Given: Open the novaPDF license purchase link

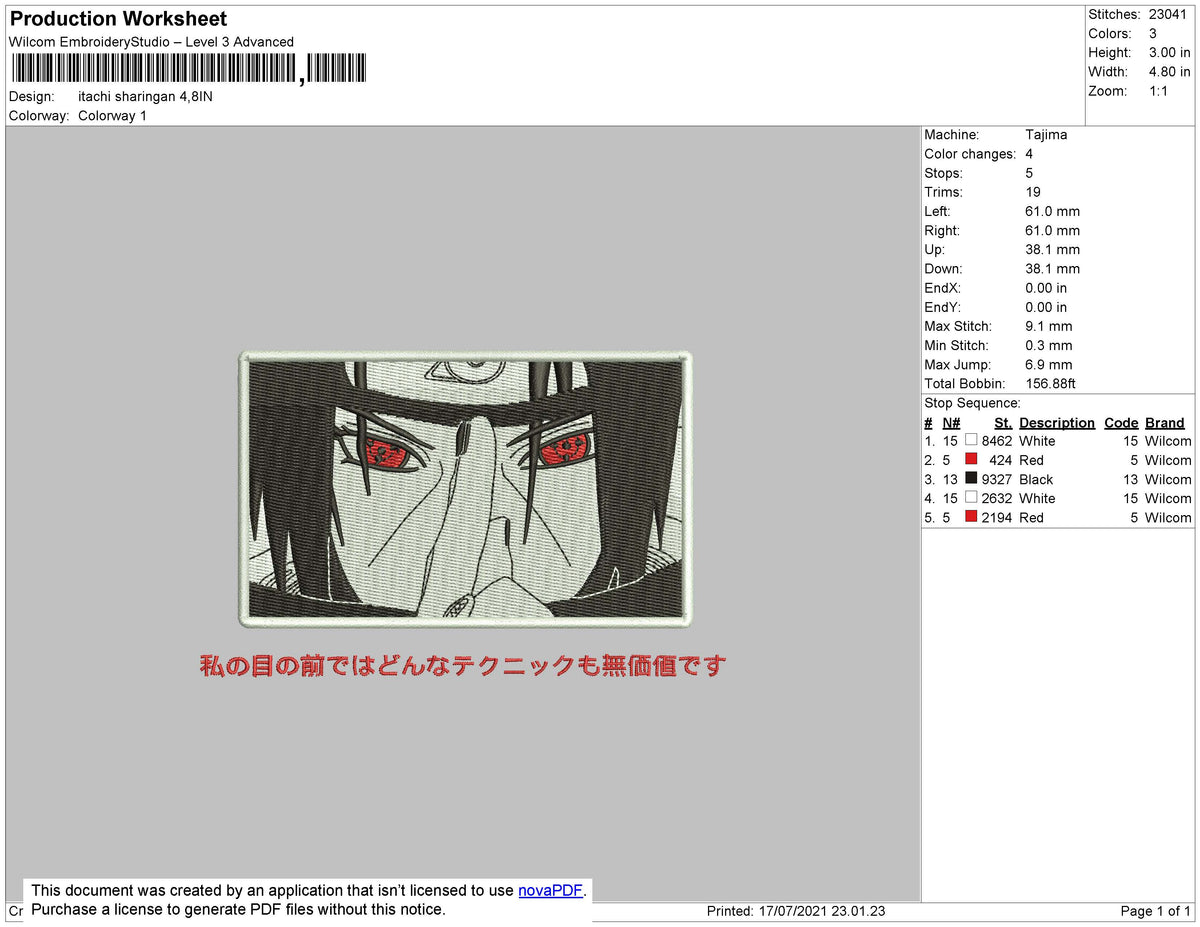Looking at the screenshot, I should [549, 890].
